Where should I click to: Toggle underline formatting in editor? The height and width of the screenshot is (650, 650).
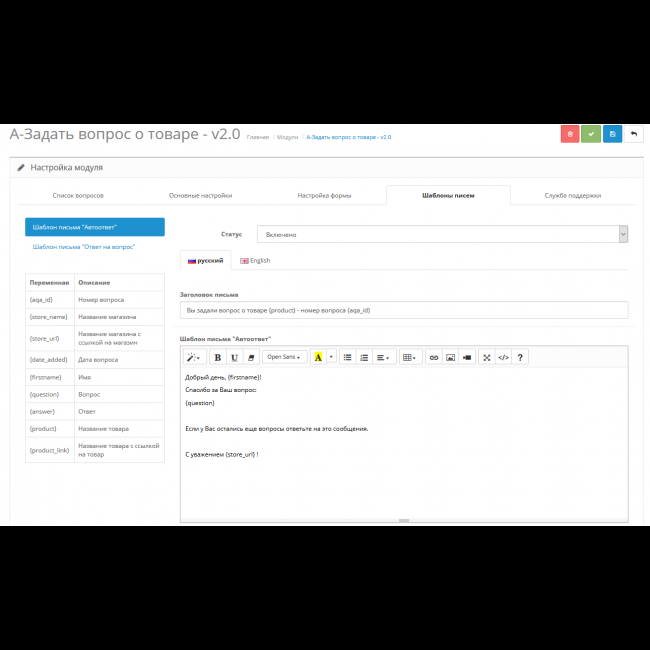[235, 357]
